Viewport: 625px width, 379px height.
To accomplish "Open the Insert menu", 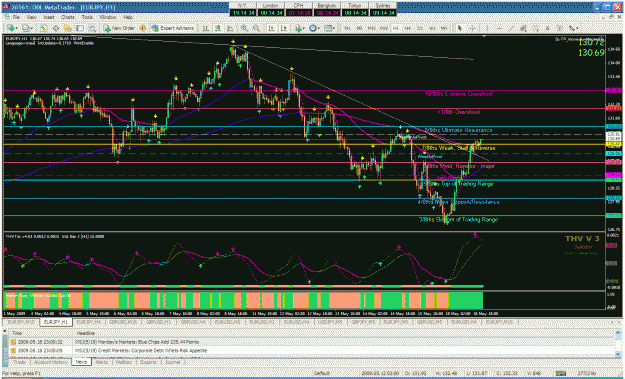I will click(x=49, y=18).
